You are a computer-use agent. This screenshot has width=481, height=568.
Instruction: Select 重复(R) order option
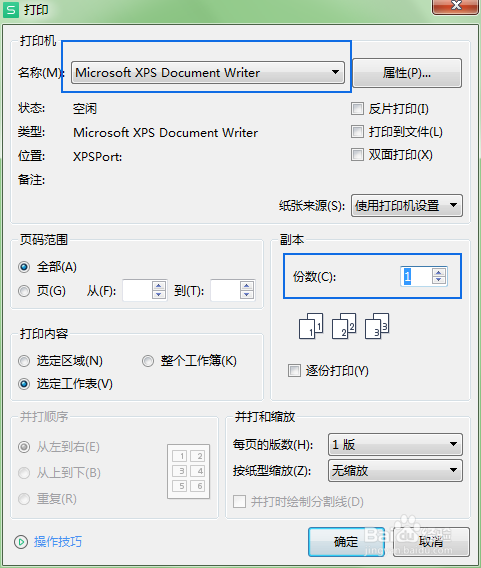(x=24, y=499)
